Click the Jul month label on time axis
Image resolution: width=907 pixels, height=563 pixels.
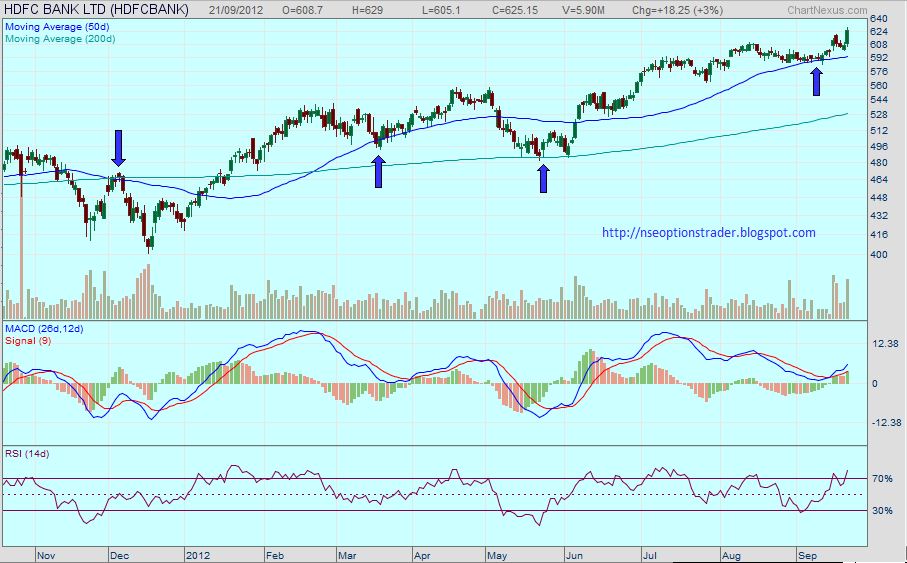pos(650,555)
